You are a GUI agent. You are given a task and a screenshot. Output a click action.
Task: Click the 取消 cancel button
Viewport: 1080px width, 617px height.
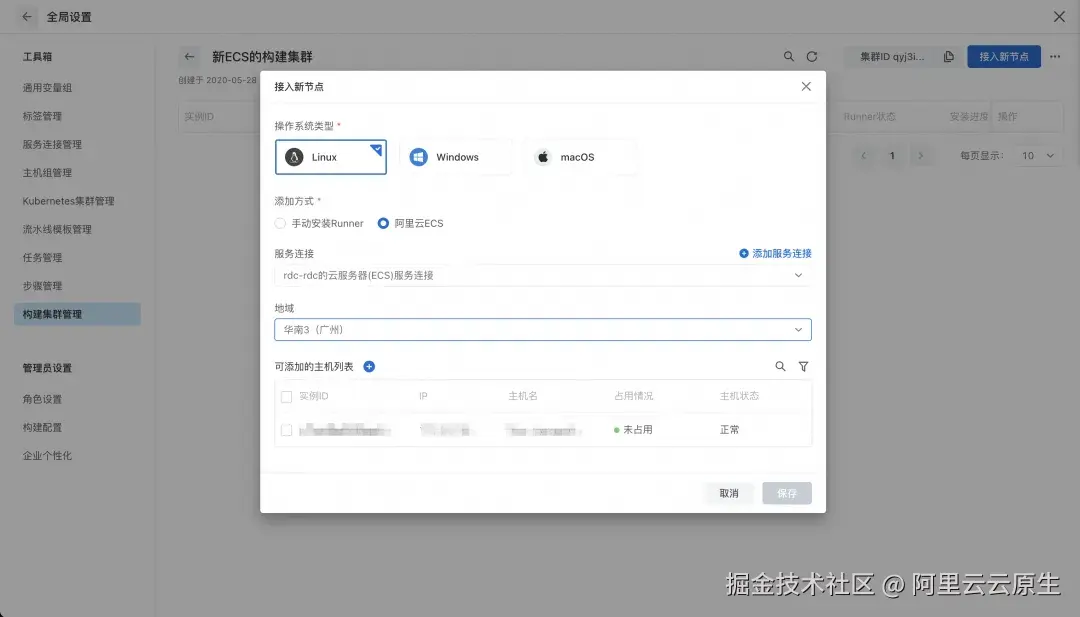pos(729,492)
